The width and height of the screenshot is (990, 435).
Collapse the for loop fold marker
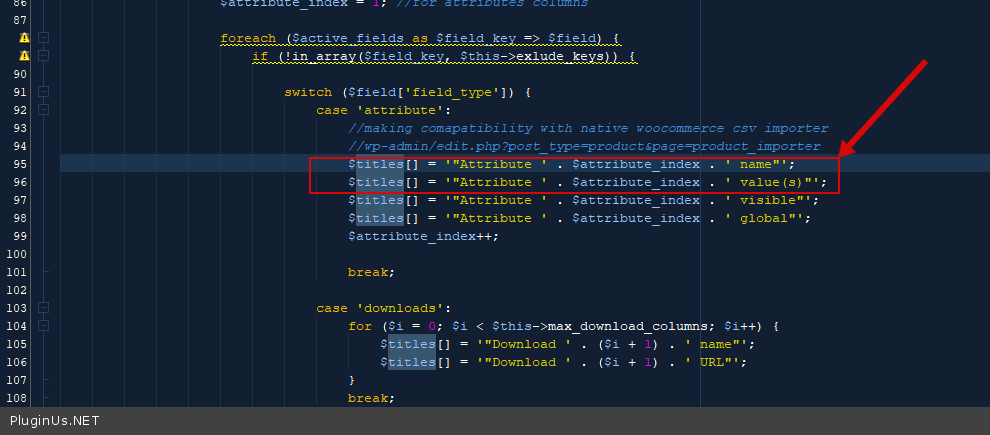click(44, 326)
